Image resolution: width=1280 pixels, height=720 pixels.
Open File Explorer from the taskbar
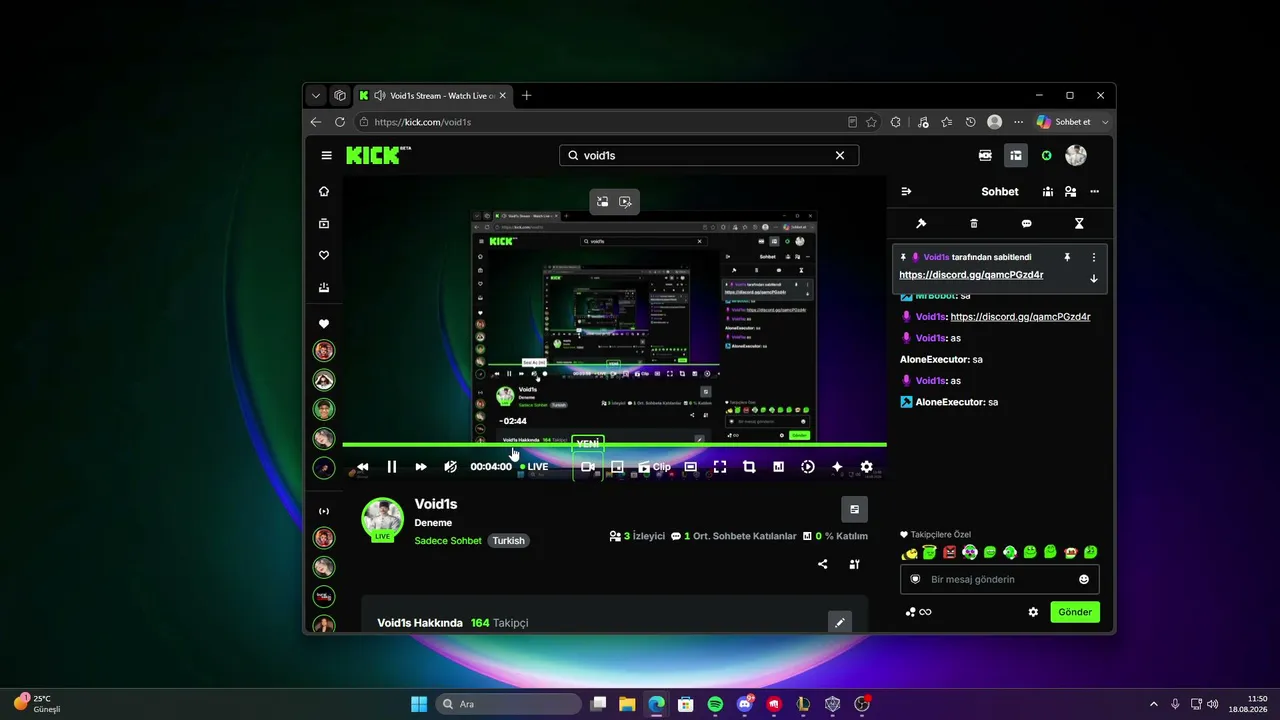[627, 704]
